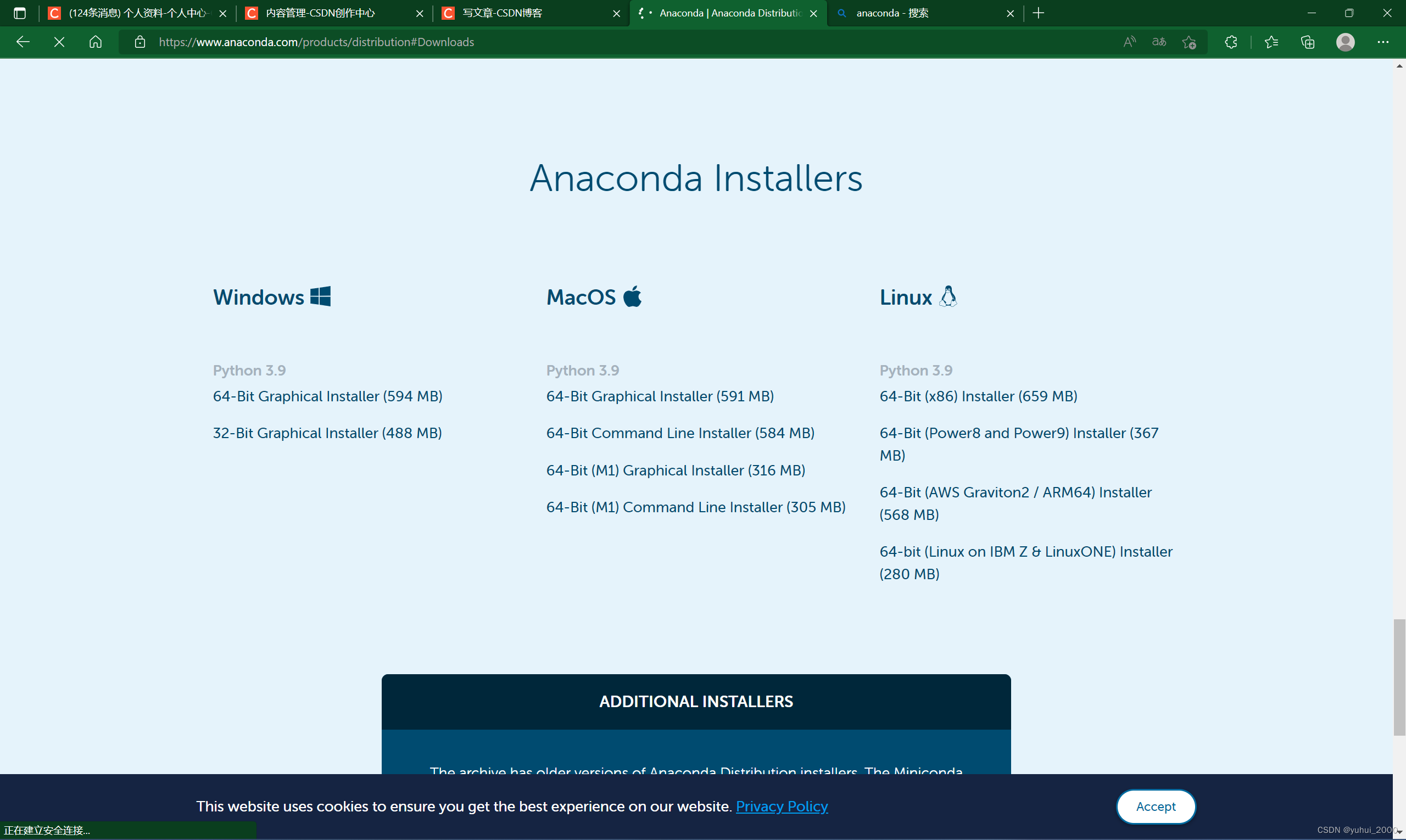
Task: Click the Apple logo icon
Action: click(x=633, y=296)
